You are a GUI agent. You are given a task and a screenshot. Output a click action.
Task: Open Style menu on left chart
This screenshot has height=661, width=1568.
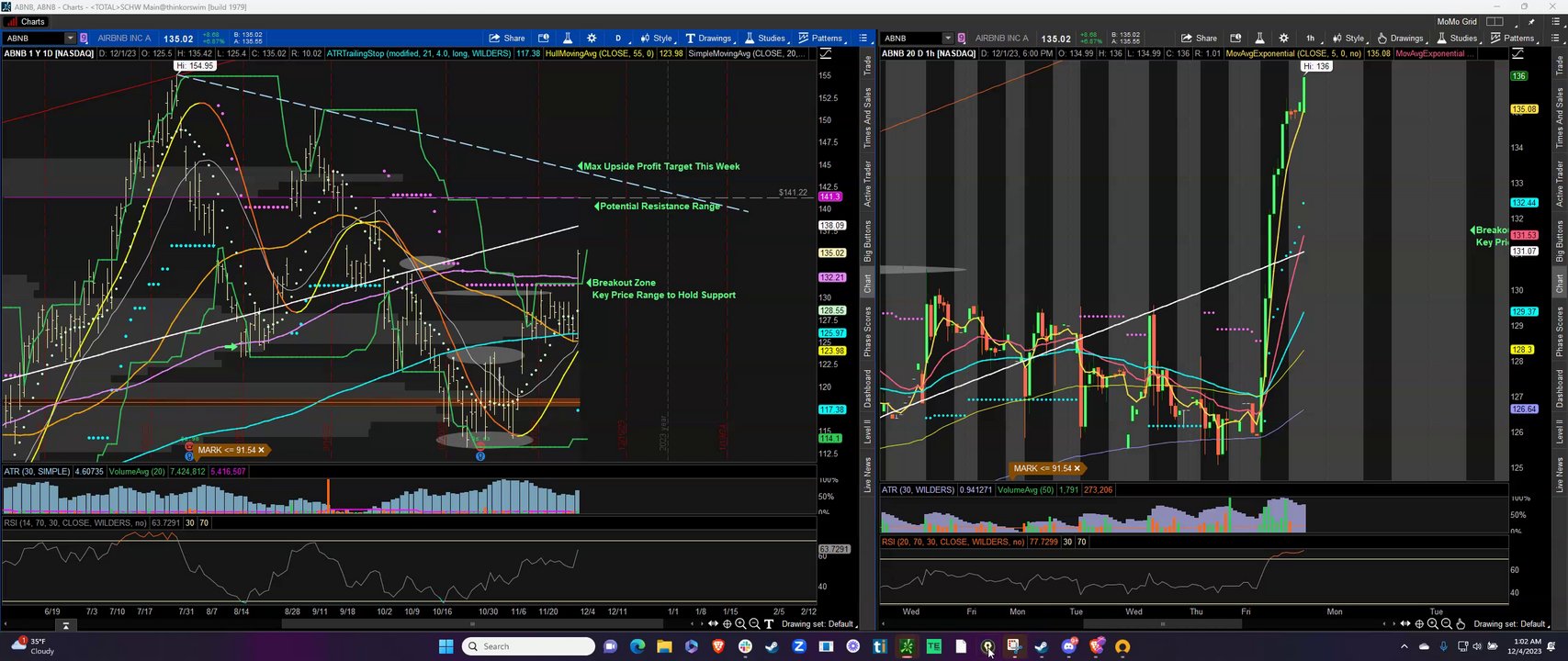pyautogui.click(x=656, y=38)
